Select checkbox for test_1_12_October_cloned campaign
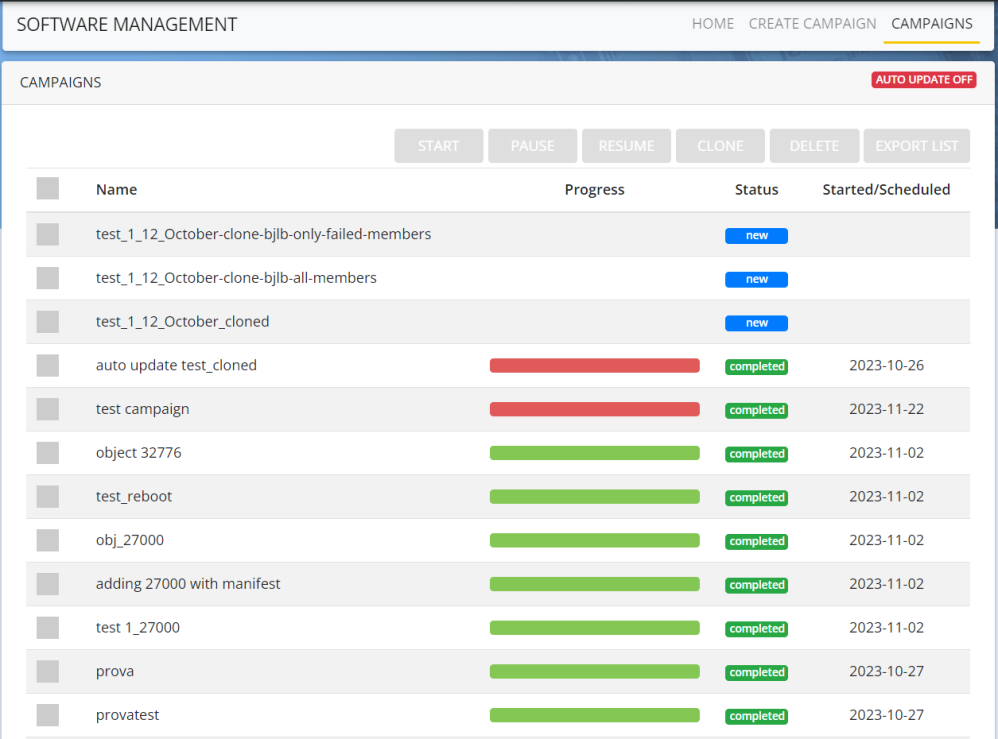Image resolution: width=998 pixels, height=739 pixels. [48, 322]
